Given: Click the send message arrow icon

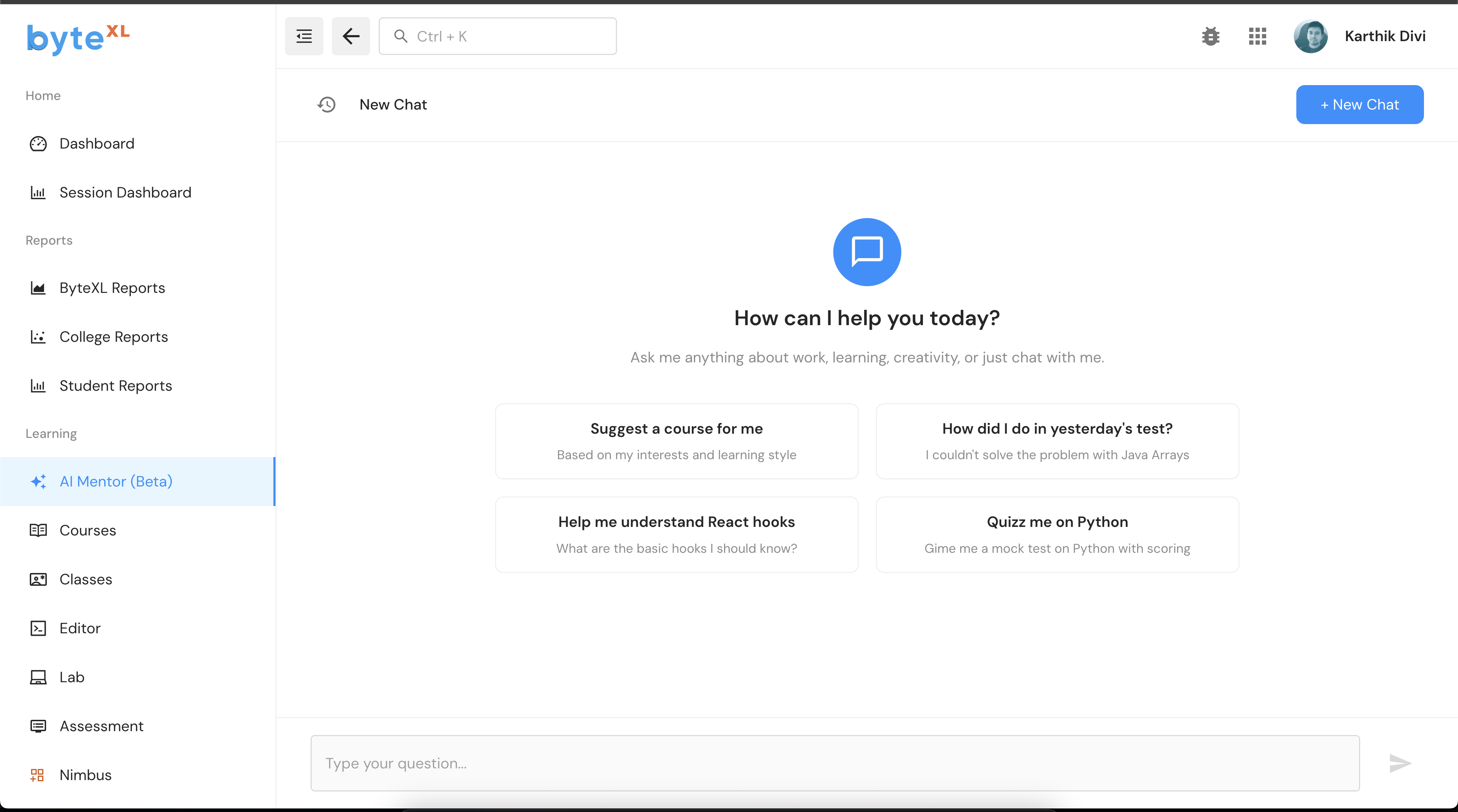Looking at the screenshot, I should [x=1400, y=763].
